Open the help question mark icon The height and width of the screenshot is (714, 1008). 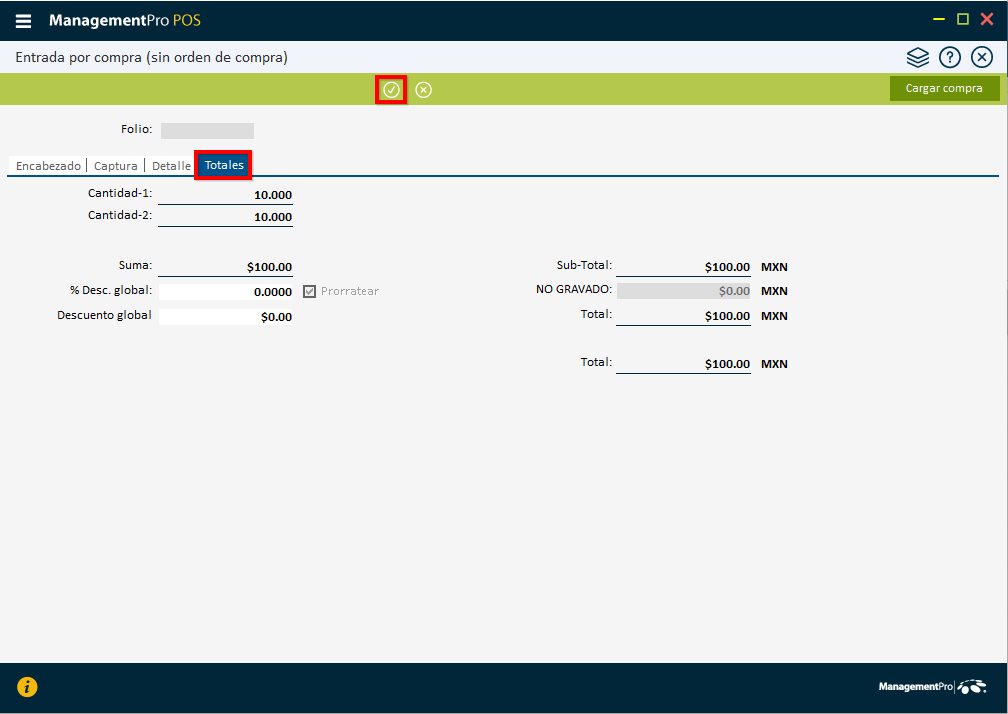pyautogui.click(x=950, y=58)
